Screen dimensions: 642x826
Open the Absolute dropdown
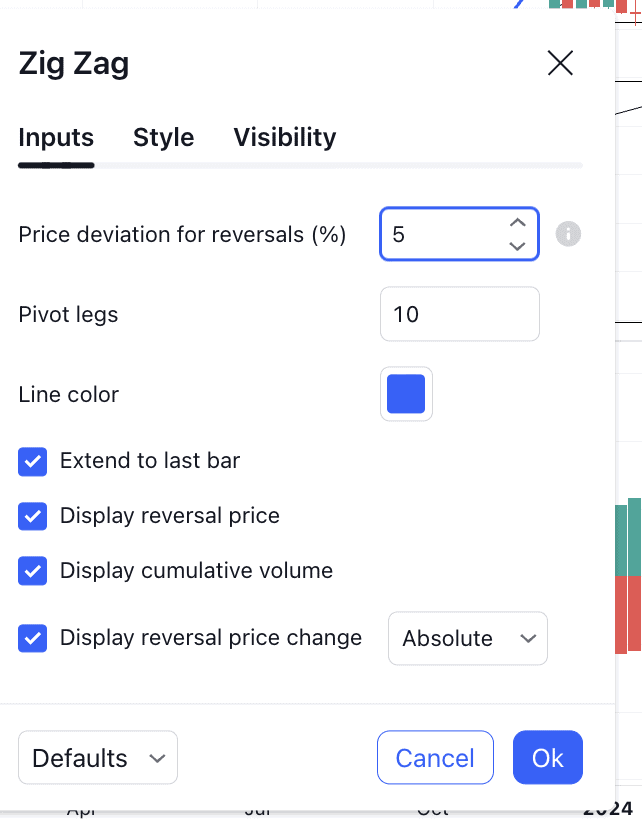[x=467, y=638]
